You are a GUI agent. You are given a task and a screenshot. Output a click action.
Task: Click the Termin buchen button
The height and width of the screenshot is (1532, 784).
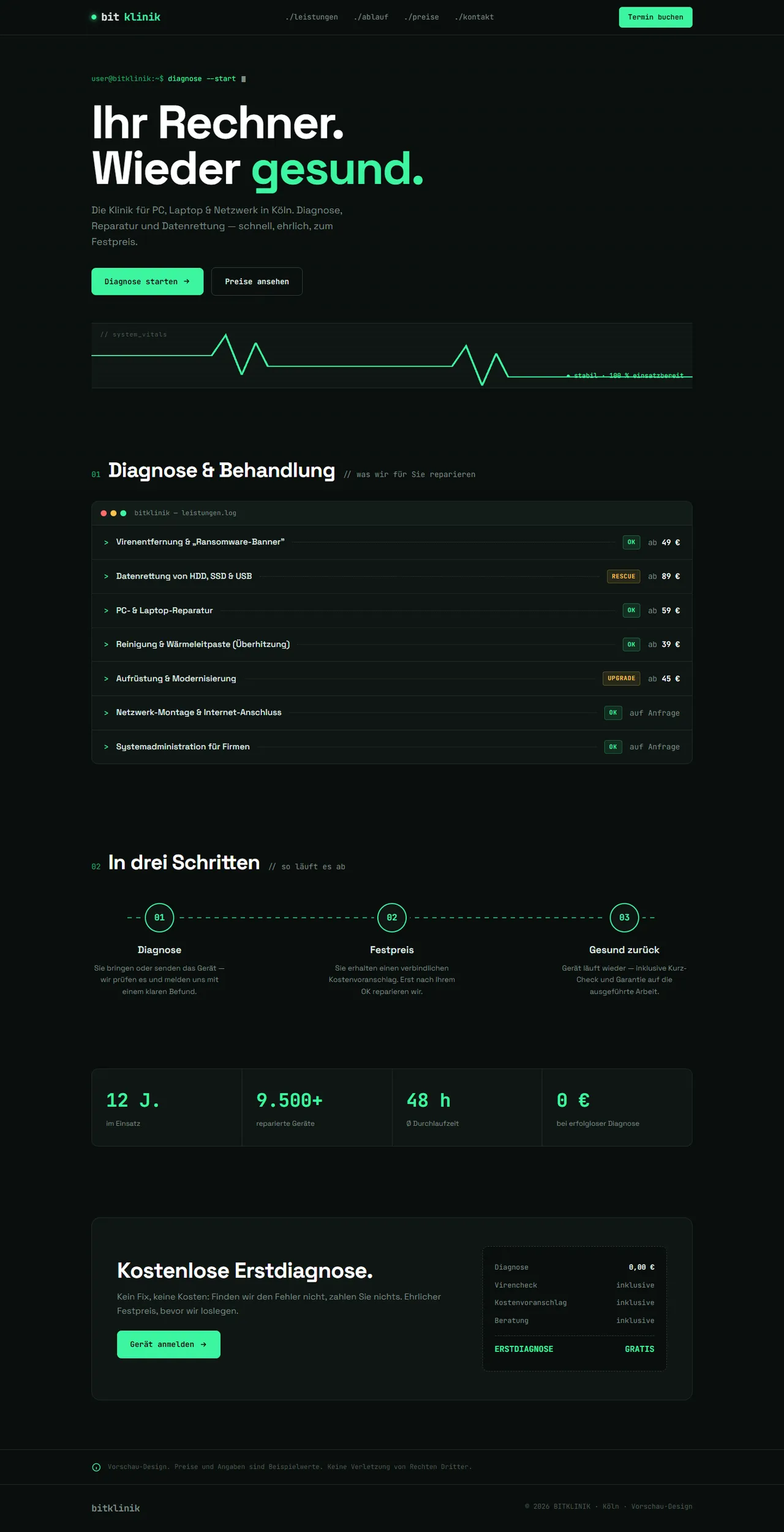pos(655,17)
